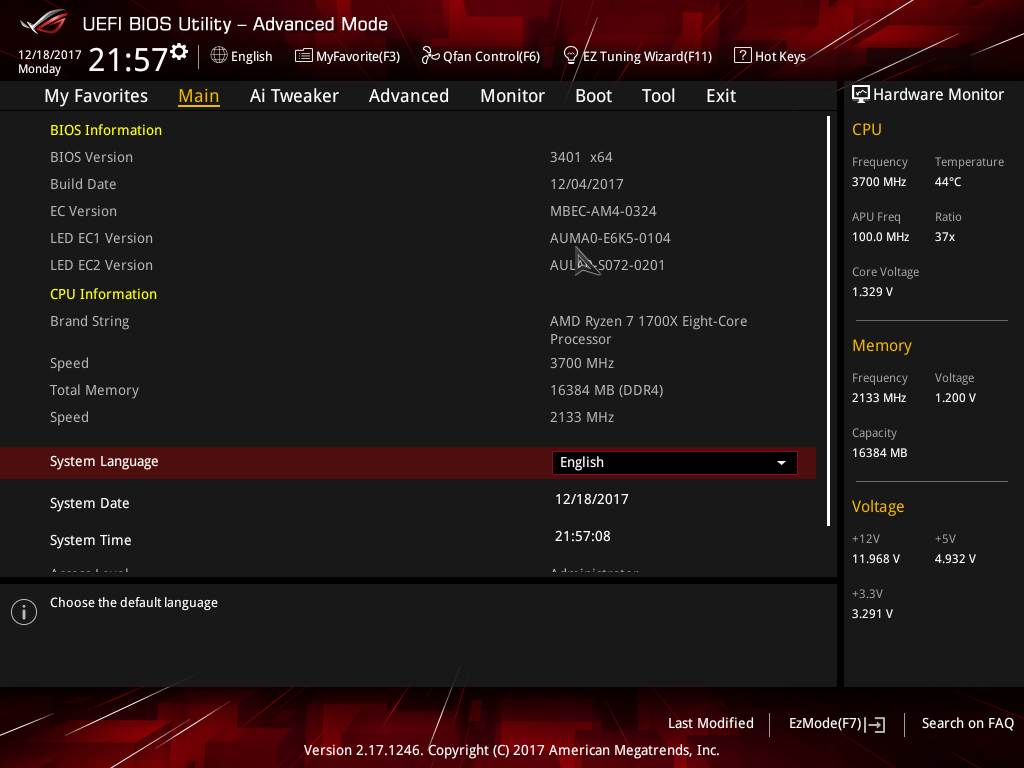1024x768 pixels.
Task: Click BIOS version value 3401 x64
Action: pos(581,157)
